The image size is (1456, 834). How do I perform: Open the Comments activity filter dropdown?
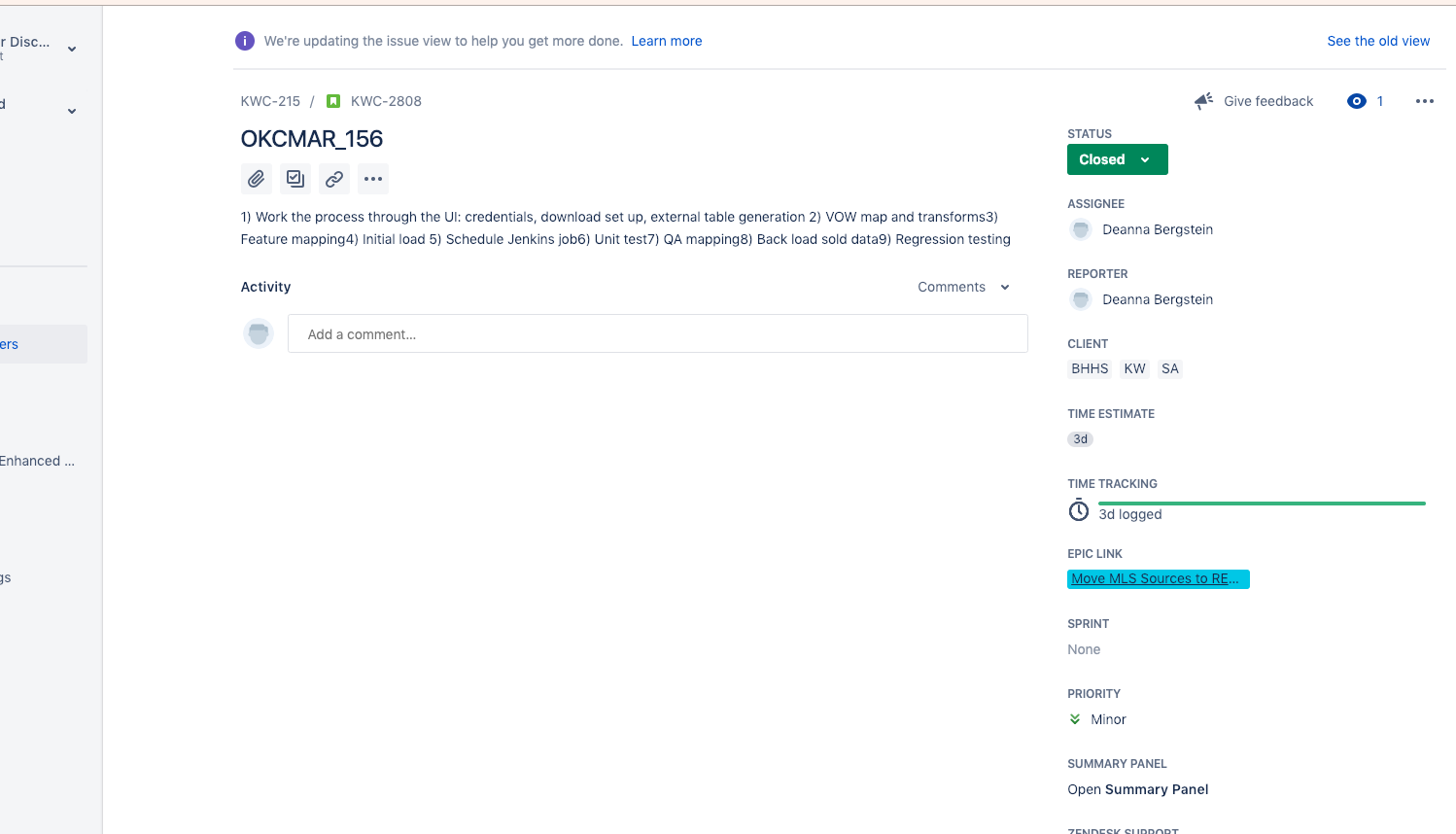(964, 287)
